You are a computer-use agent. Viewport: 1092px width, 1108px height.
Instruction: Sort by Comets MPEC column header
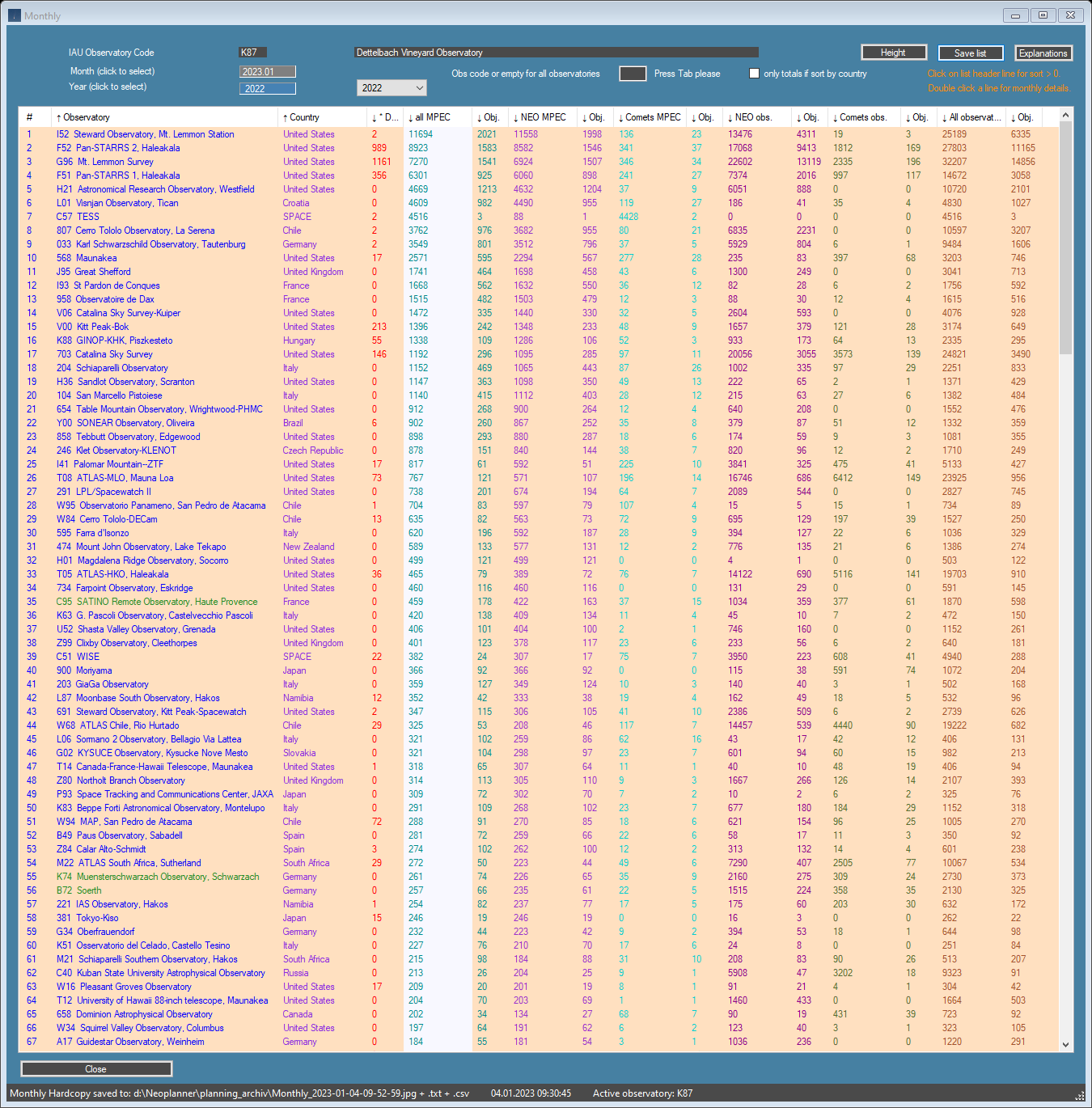point(650,117)
